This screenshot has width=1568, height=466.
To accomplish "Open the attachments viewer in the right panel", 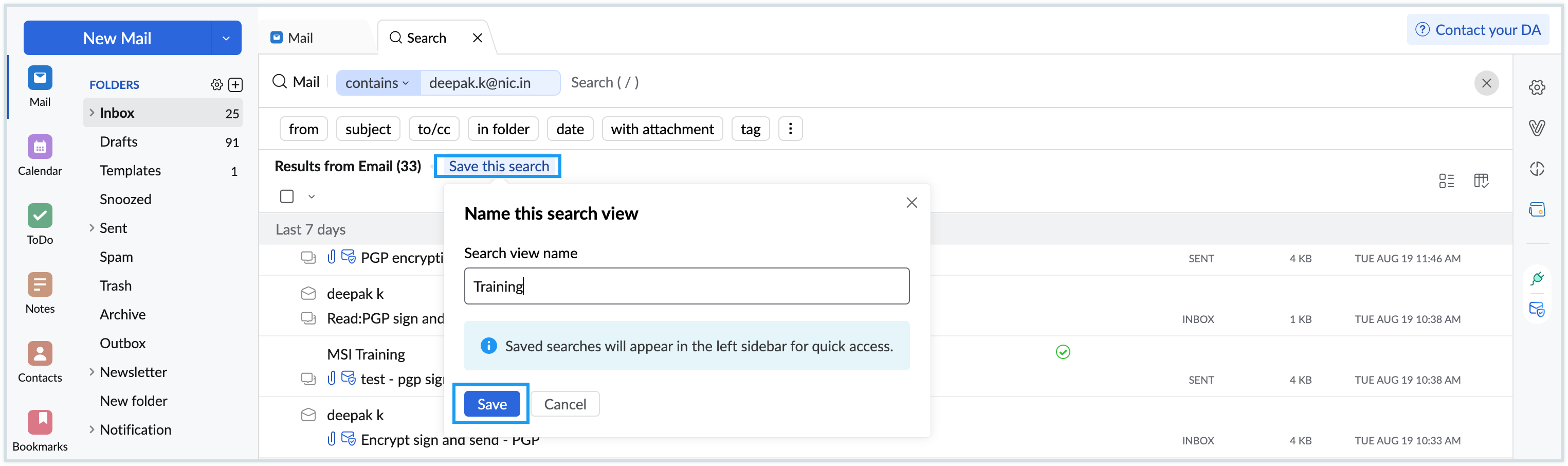I will coord(1537,128).
